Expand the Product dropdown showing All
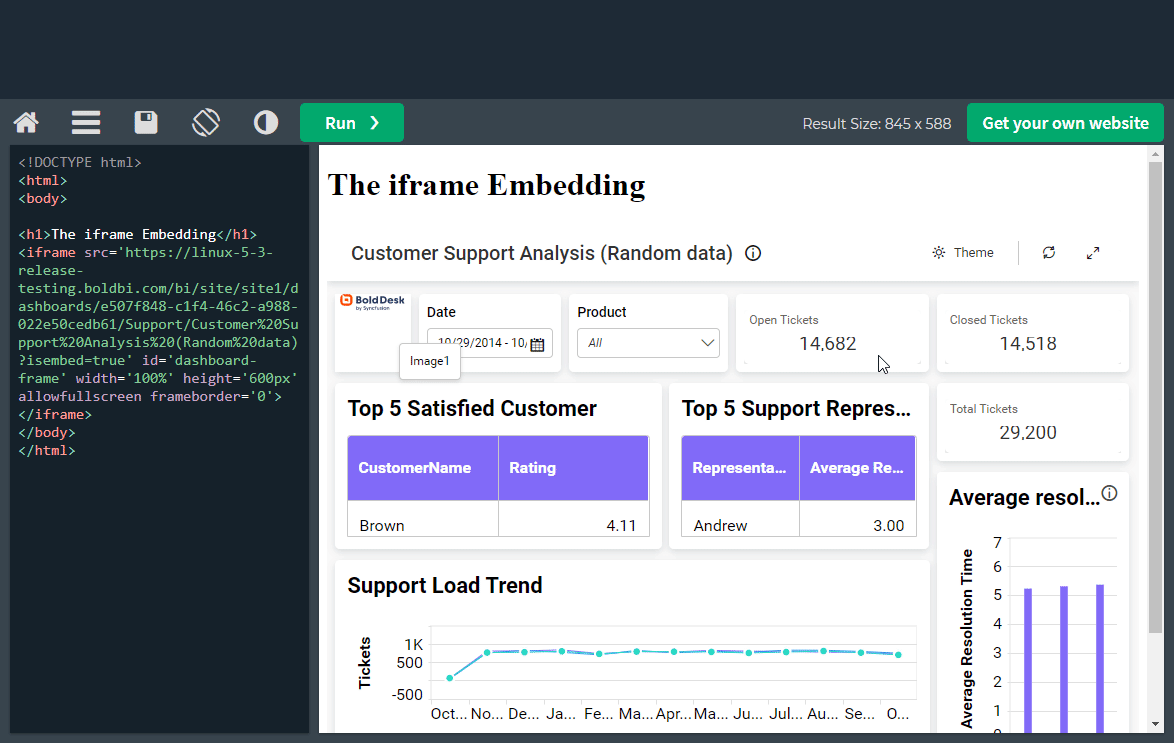Image resolution: width=1174 pixels, height=743 pixels. (648, 343)
